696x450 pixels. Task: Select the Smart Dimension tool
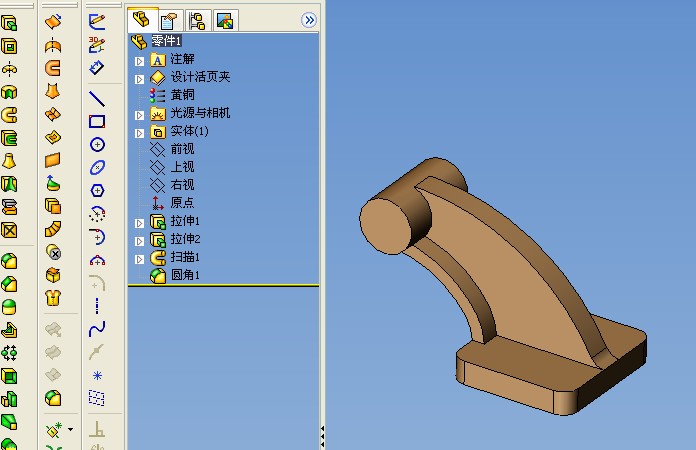click(x=97, y=67)
